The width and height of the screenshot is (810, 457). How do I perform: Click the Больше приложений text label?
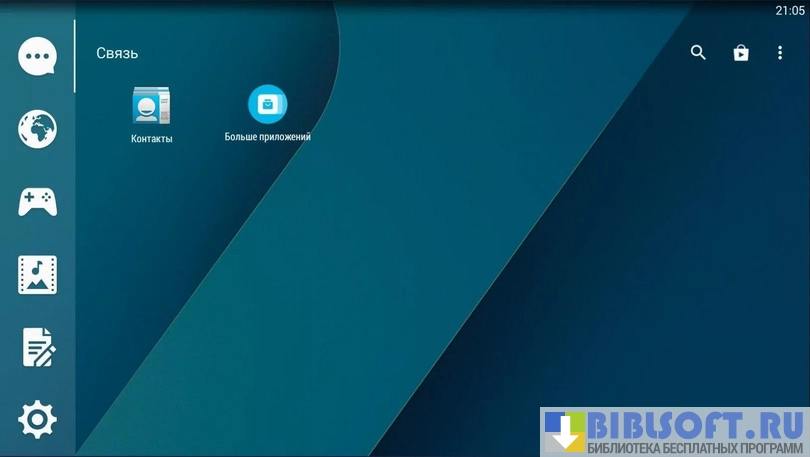[x=267, y=137]
